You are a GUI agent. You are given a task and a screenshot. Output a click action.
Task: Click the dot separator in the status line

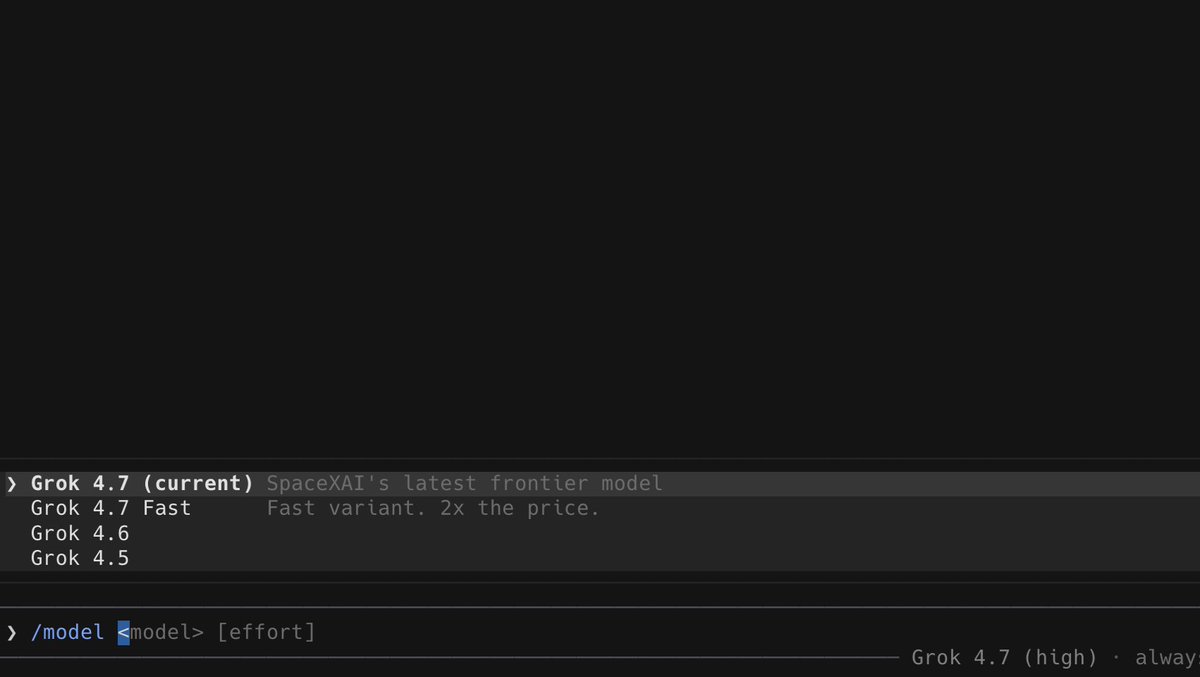coord(1116,658)
